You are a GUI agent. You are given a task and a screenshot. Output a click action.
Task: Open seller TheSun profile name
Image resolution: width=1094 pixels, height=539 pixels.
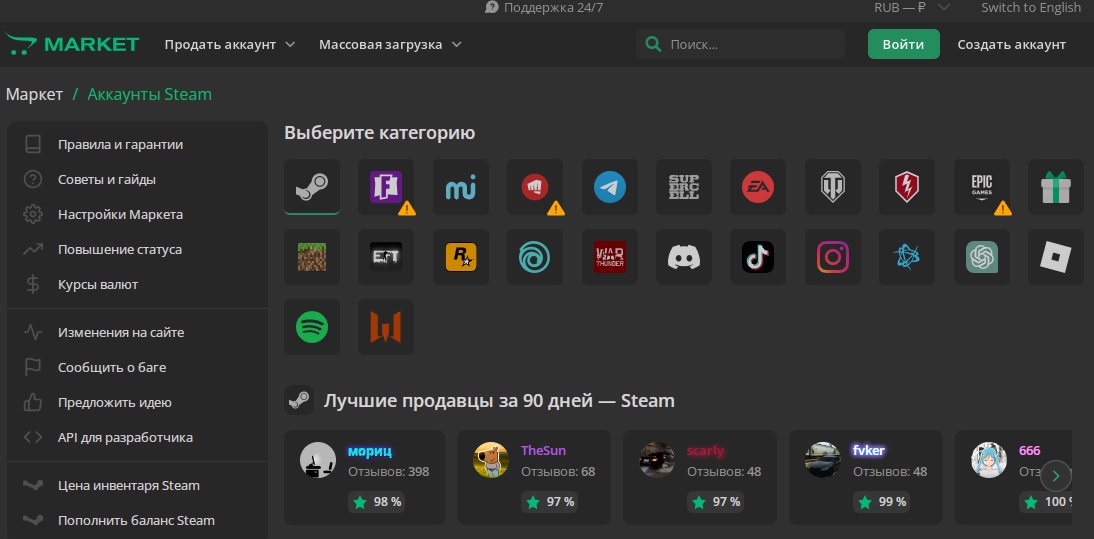(x=543, y=450)
